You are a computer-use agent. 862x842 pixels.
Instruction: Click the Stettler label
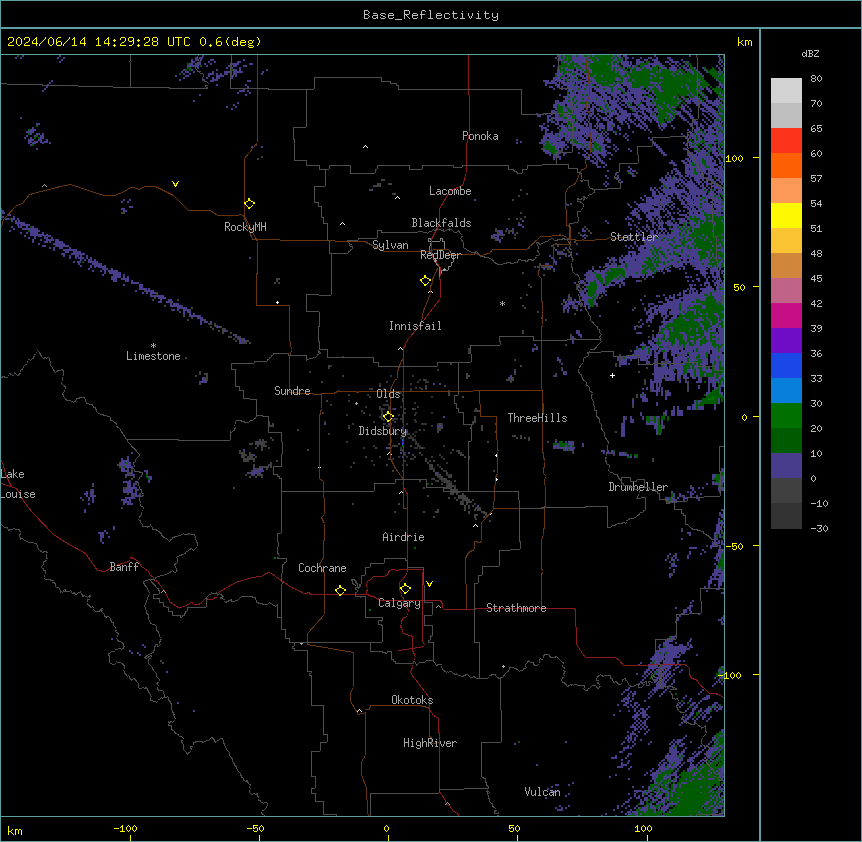[634, 237]
